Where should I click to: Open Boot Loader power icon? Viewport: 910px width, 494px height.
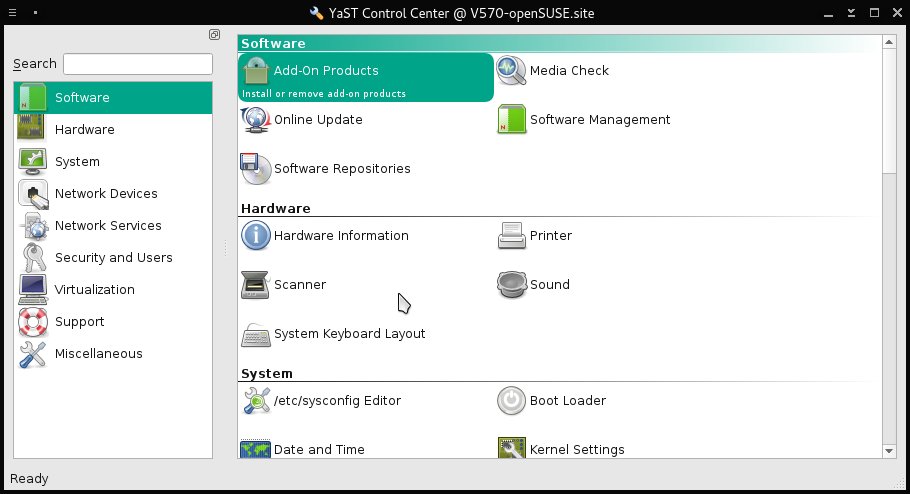coord(511,401)
